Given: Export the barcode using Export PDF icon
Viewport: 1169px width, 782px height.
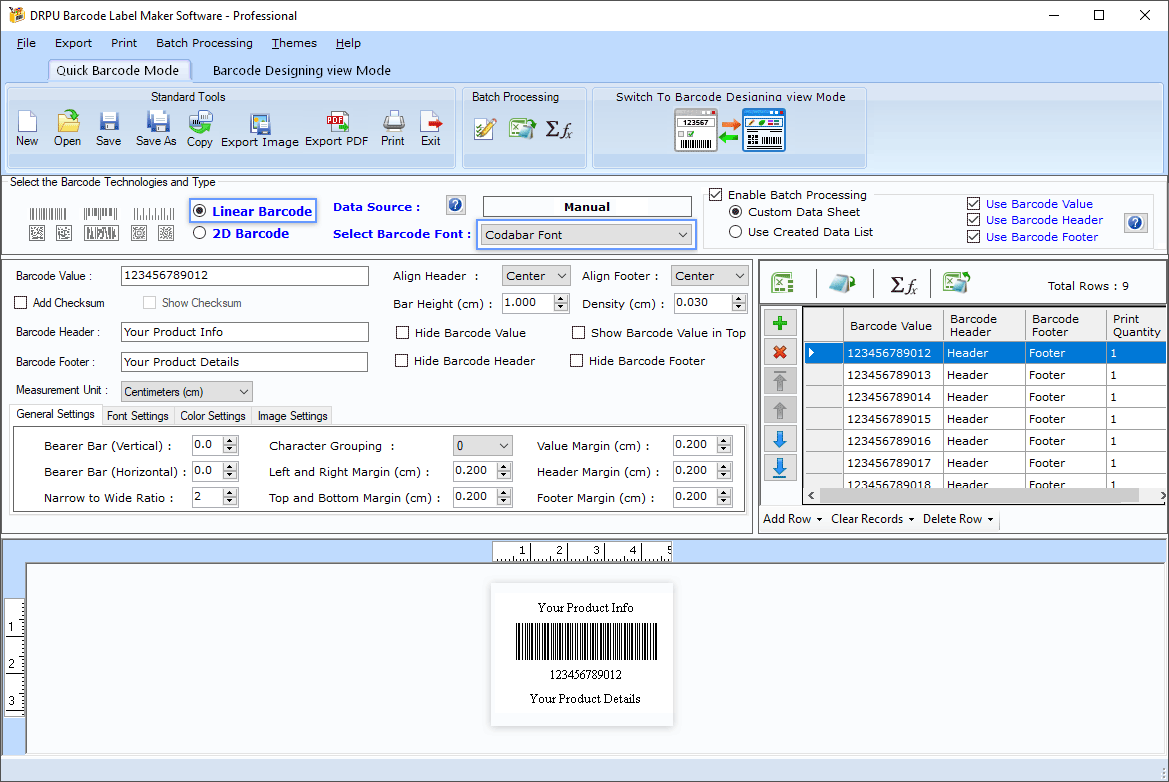Looking at the screenshot, I should [x=336, y=128].
